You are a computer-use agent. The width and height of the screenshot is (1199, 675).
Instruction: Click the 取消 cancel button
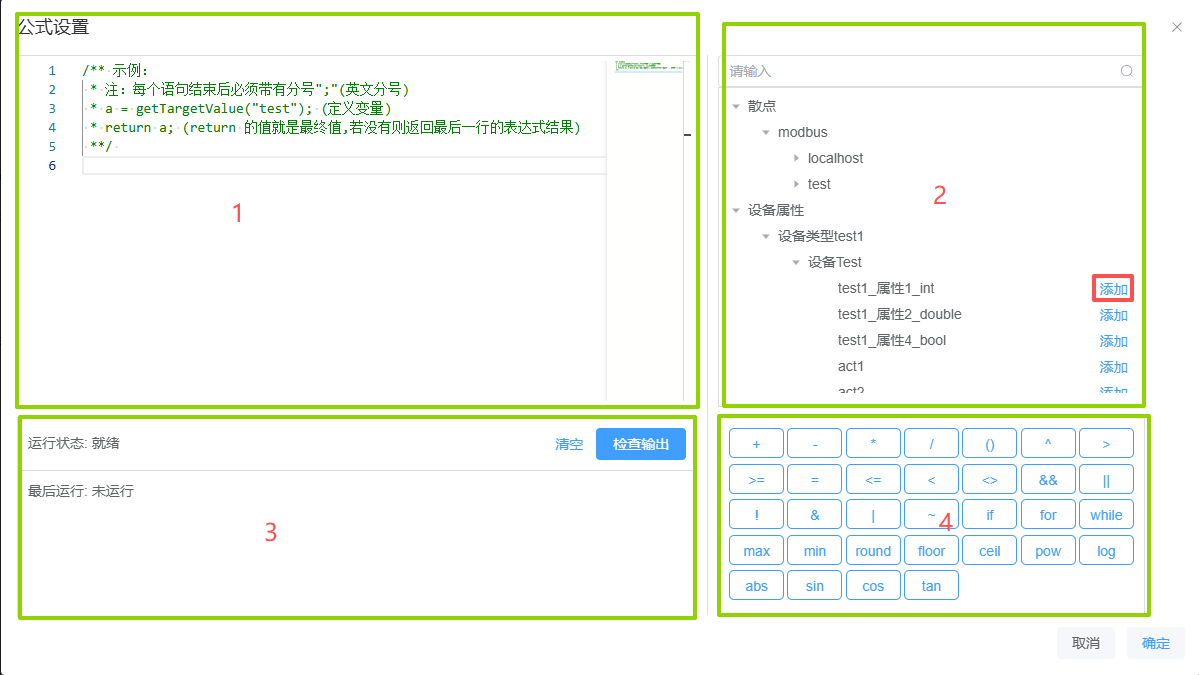point(1086,643)
